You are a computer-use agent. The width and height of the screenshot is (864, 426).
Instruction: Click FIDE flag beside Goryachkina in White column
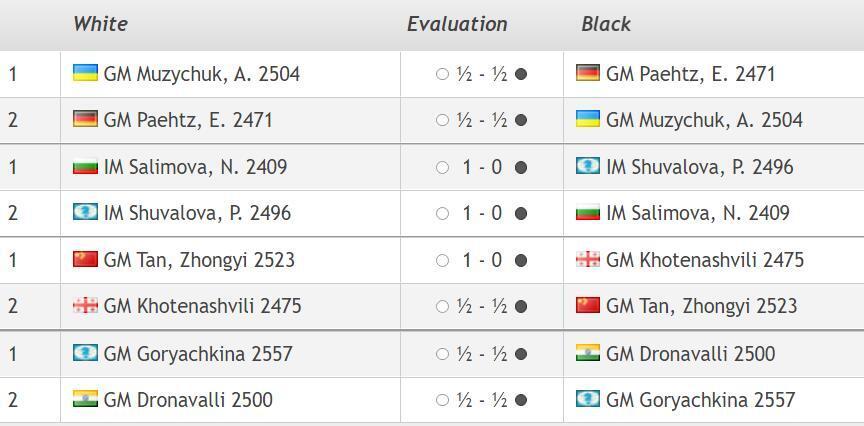pos(85,353)
